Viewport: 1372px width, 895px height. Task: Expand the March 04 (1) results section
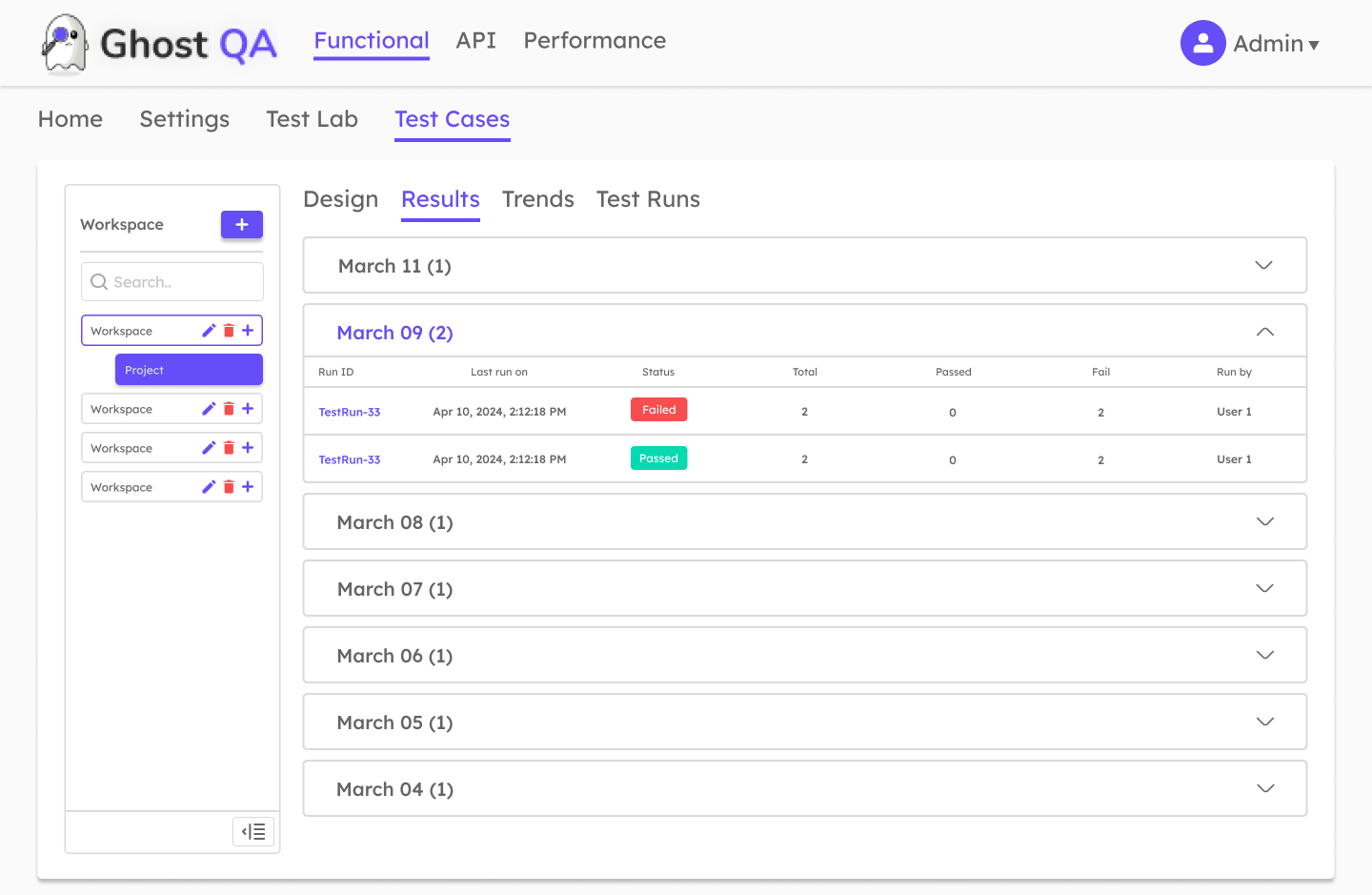point(1264,788)
